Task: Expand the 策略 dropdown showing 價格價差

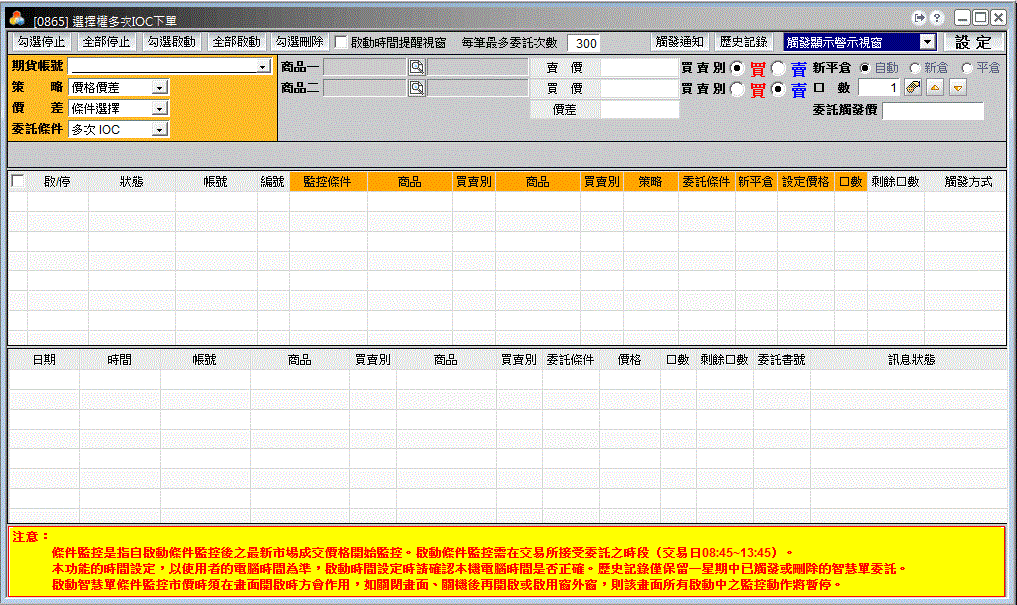Action: click(159, 88)
